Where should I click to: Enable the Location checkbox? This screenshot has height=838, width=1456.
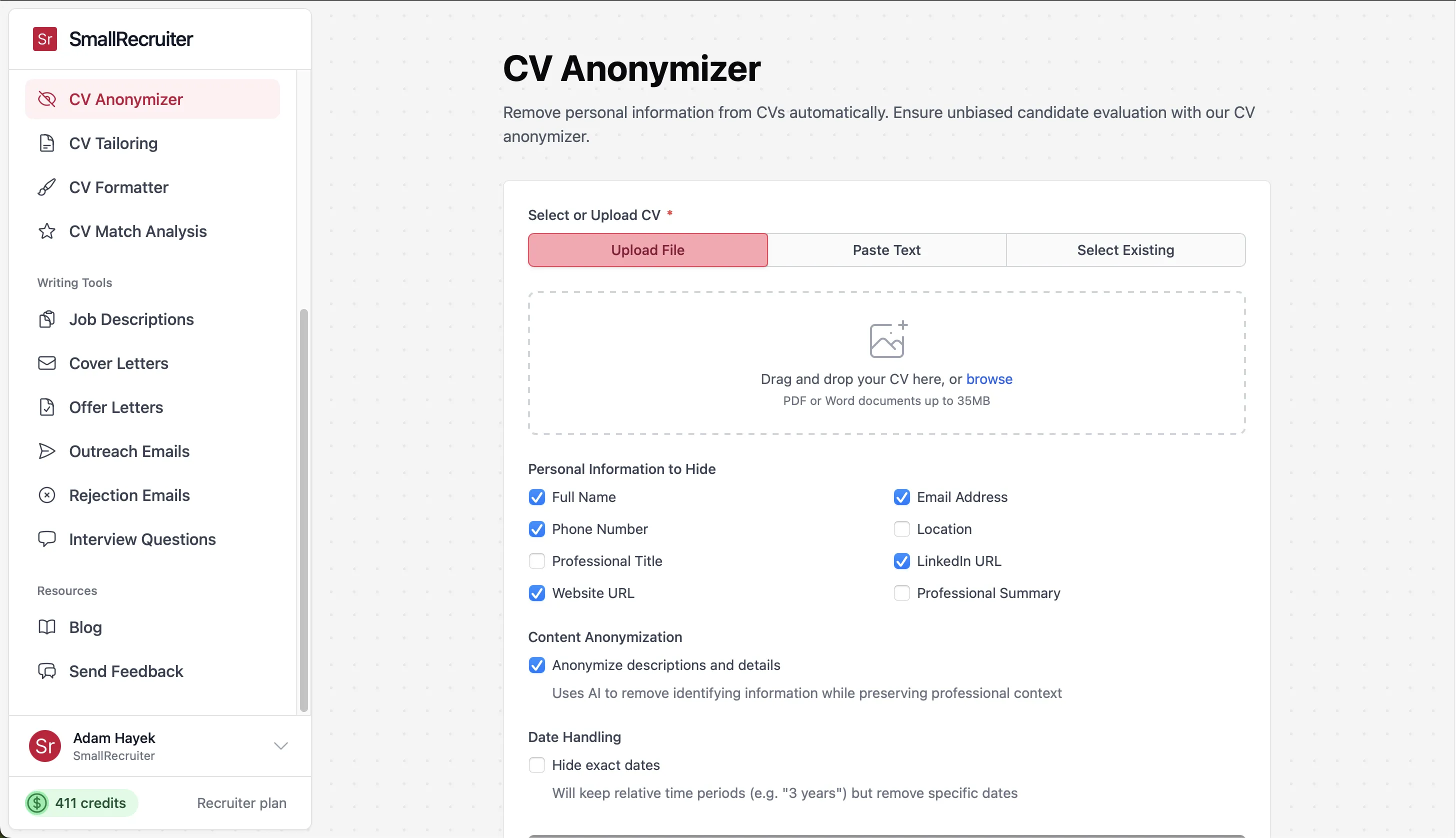(902, 529)
